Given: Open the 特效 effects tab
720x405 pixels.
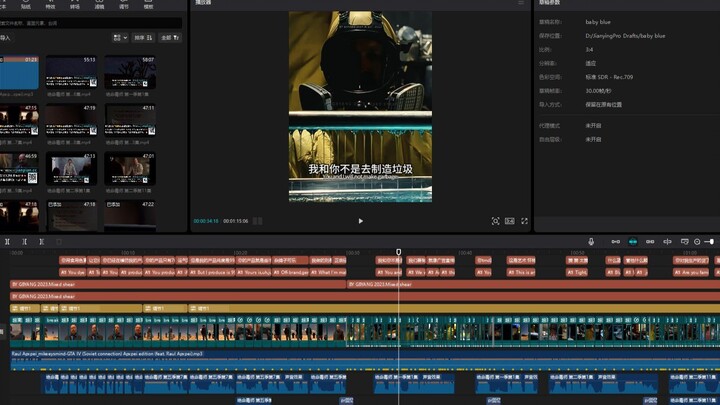Looking at the screenshot, I should (50, 5).
